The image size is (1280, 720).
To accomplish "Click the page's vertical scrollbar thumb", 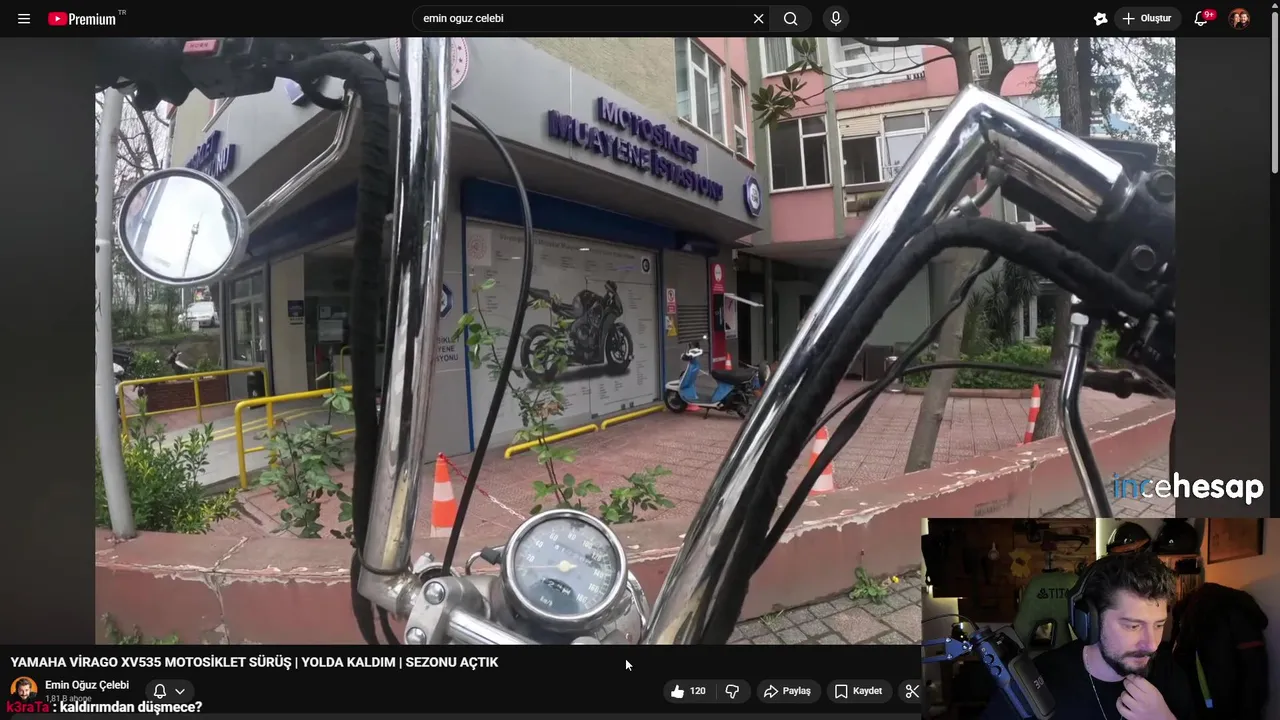I will pos(1273,93).
